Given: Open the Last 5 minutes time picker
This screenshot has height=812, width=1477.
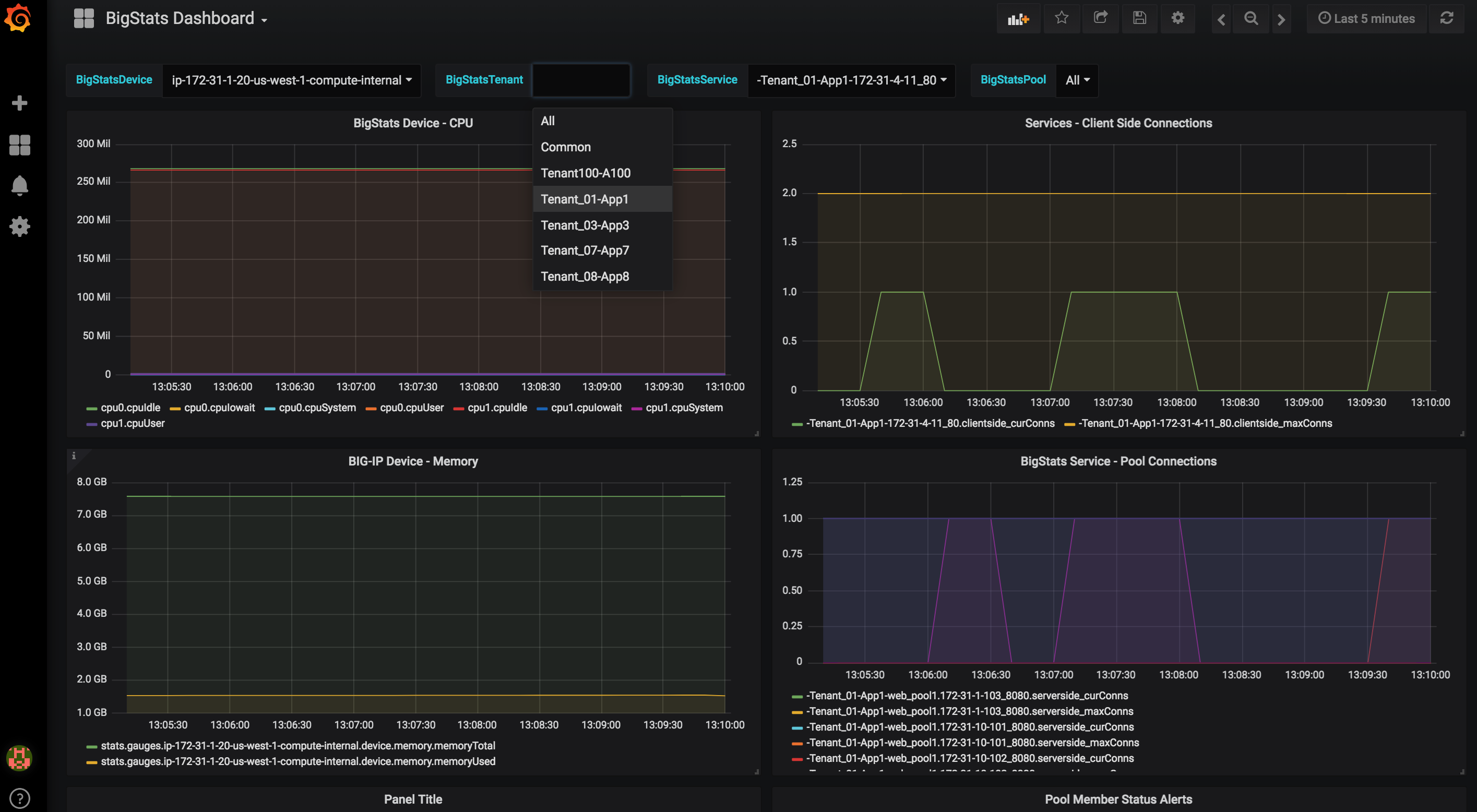Looking at the screenshot, I should coord(1366,19).
